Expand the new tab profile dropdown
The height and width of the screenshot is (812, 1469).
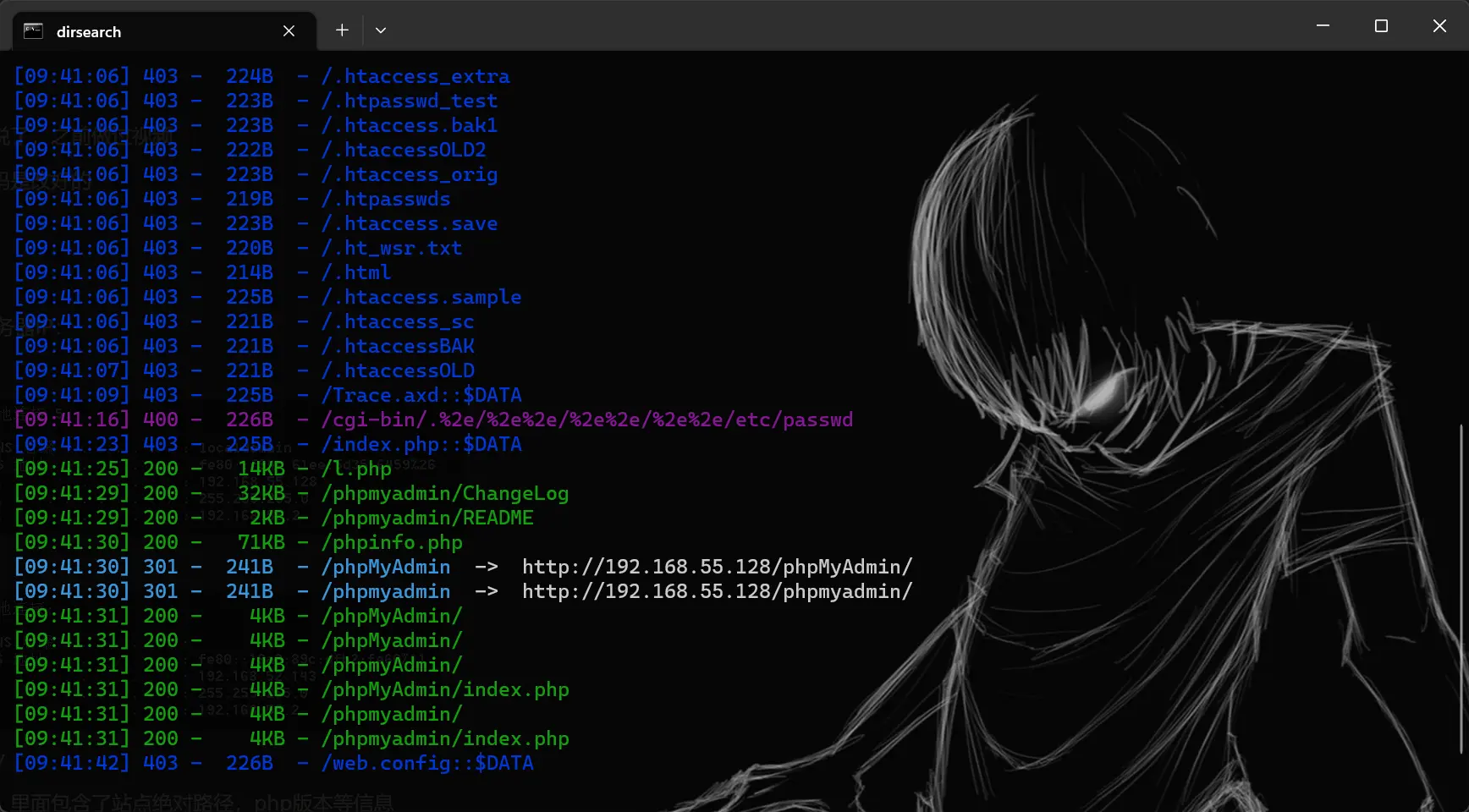pos(381,30)
